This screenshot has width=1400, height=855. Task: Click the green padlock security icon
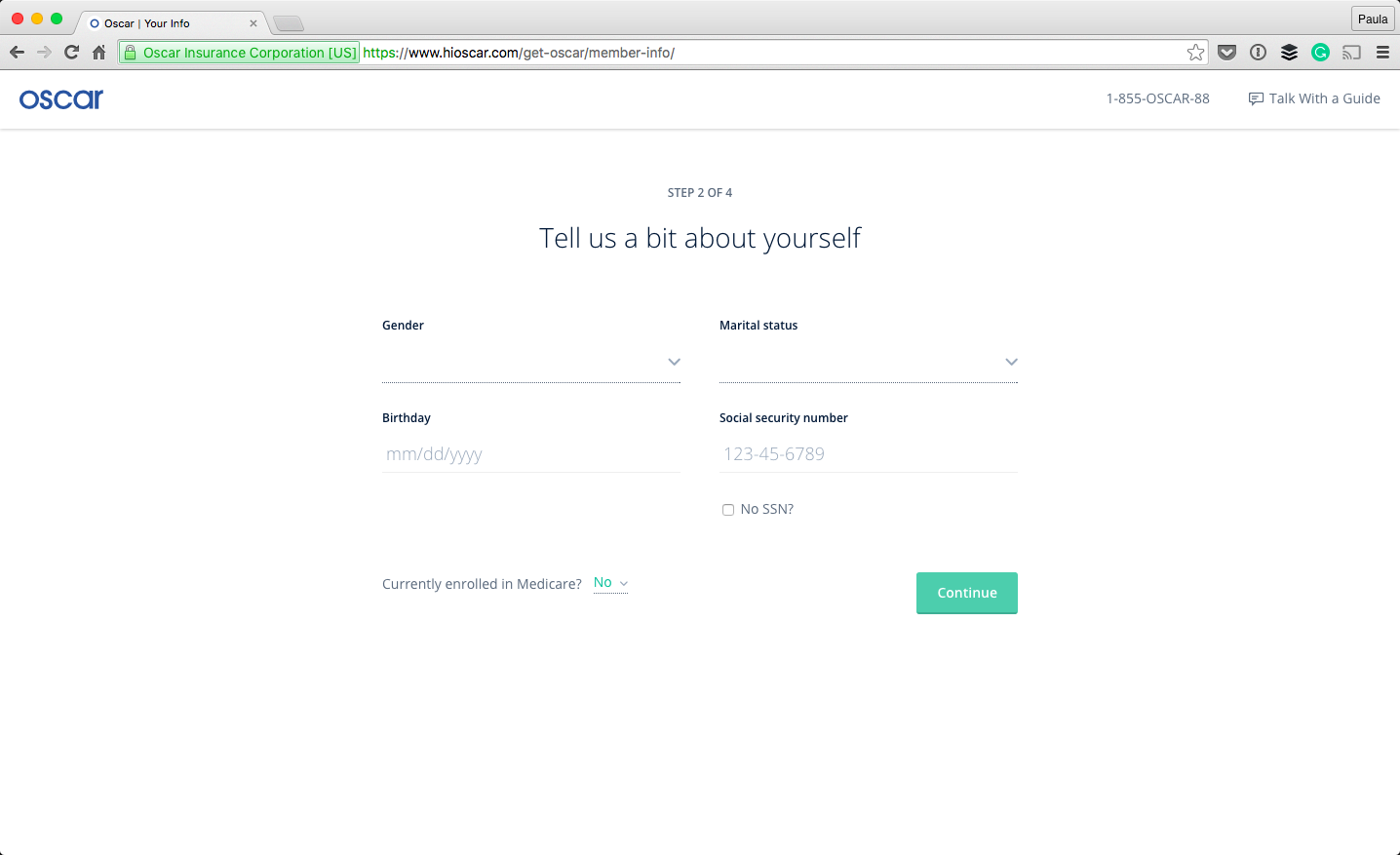(130, 53)
